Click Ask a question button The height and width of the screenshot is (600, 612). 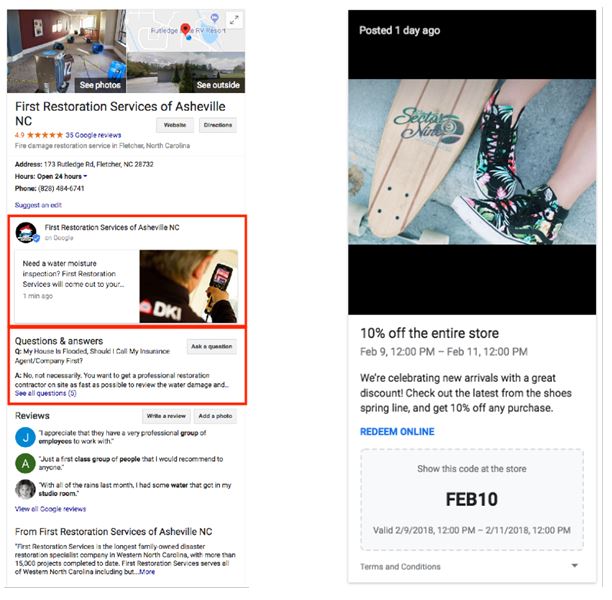212,347
